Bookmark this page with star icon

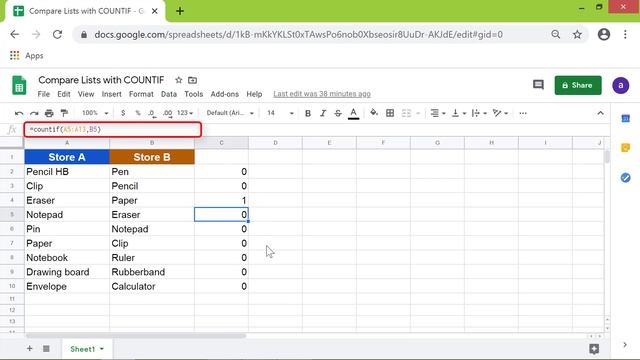[577, 35]
